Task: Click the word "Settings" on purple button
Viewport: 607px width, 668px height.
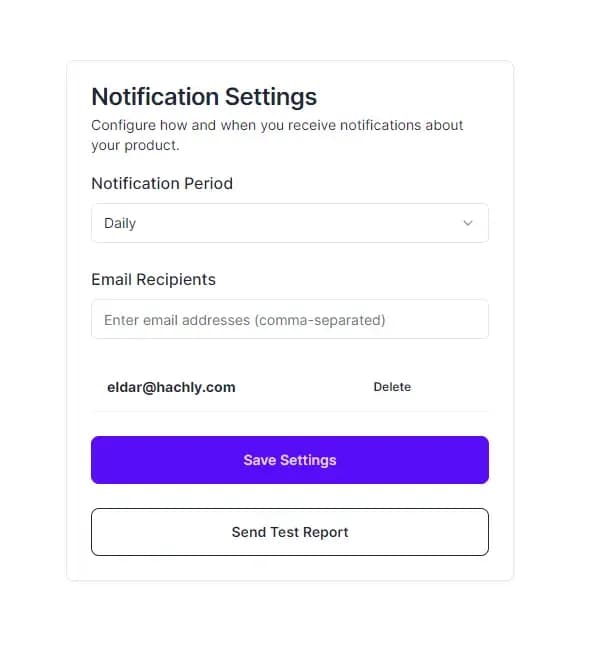Action: pos(308,460)
